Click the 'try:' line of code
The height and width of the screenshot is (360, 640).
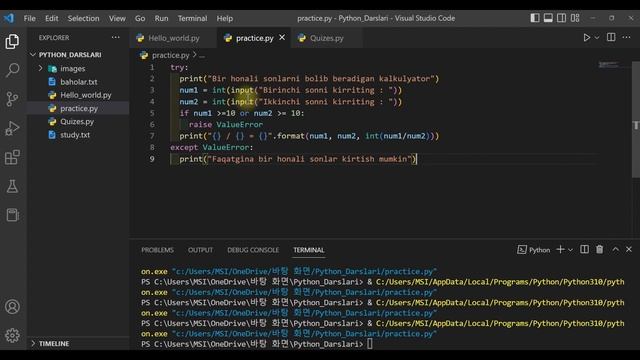click(179, 67)
